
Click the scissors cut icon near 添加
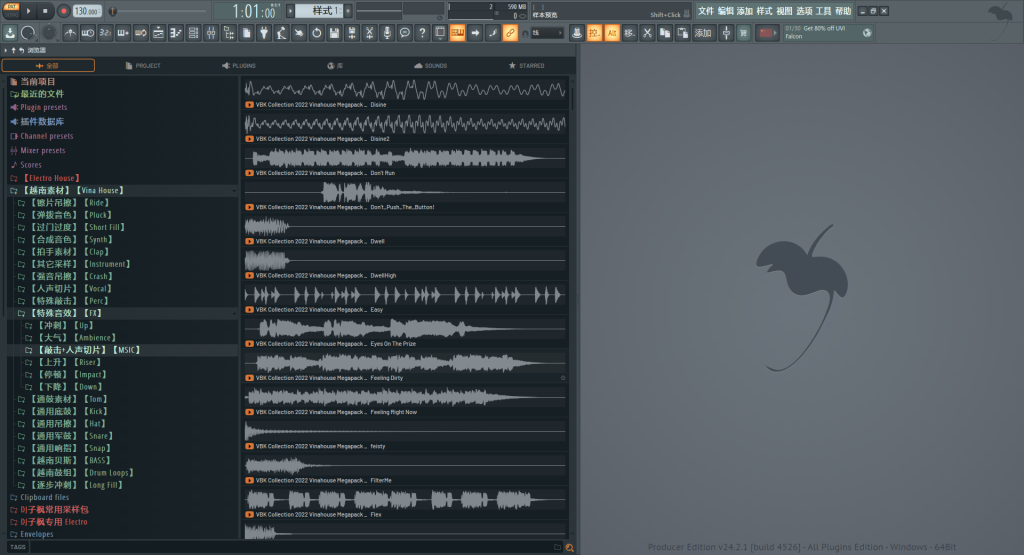coord(647,33)
